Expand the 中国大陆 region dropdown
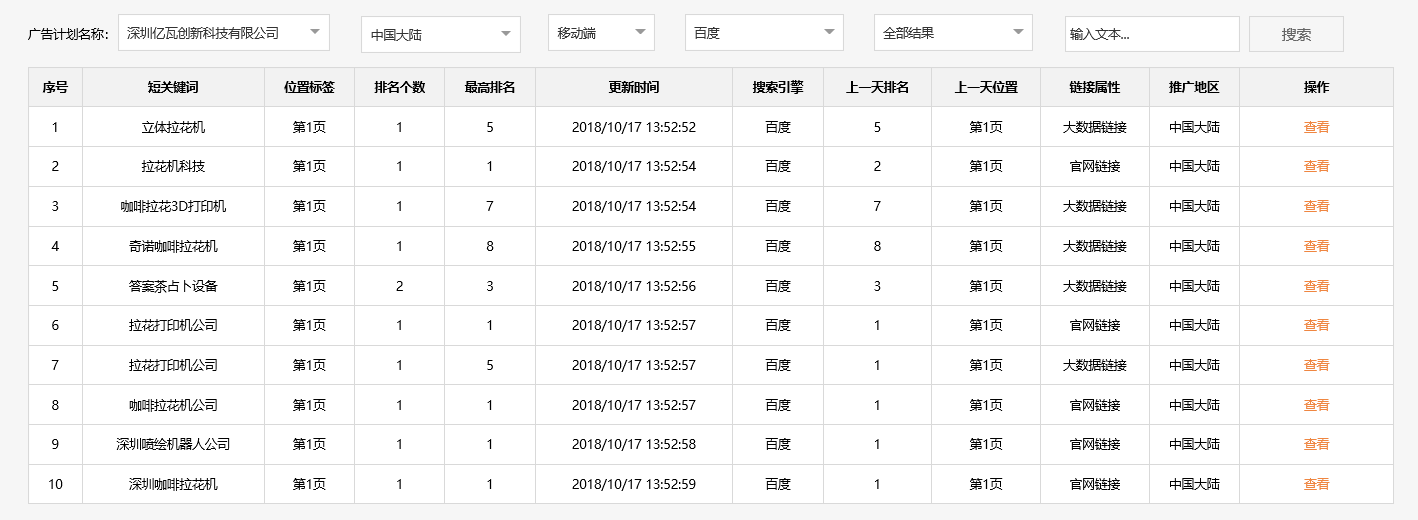The image size is (1418, 520). [x=441, y=34]
